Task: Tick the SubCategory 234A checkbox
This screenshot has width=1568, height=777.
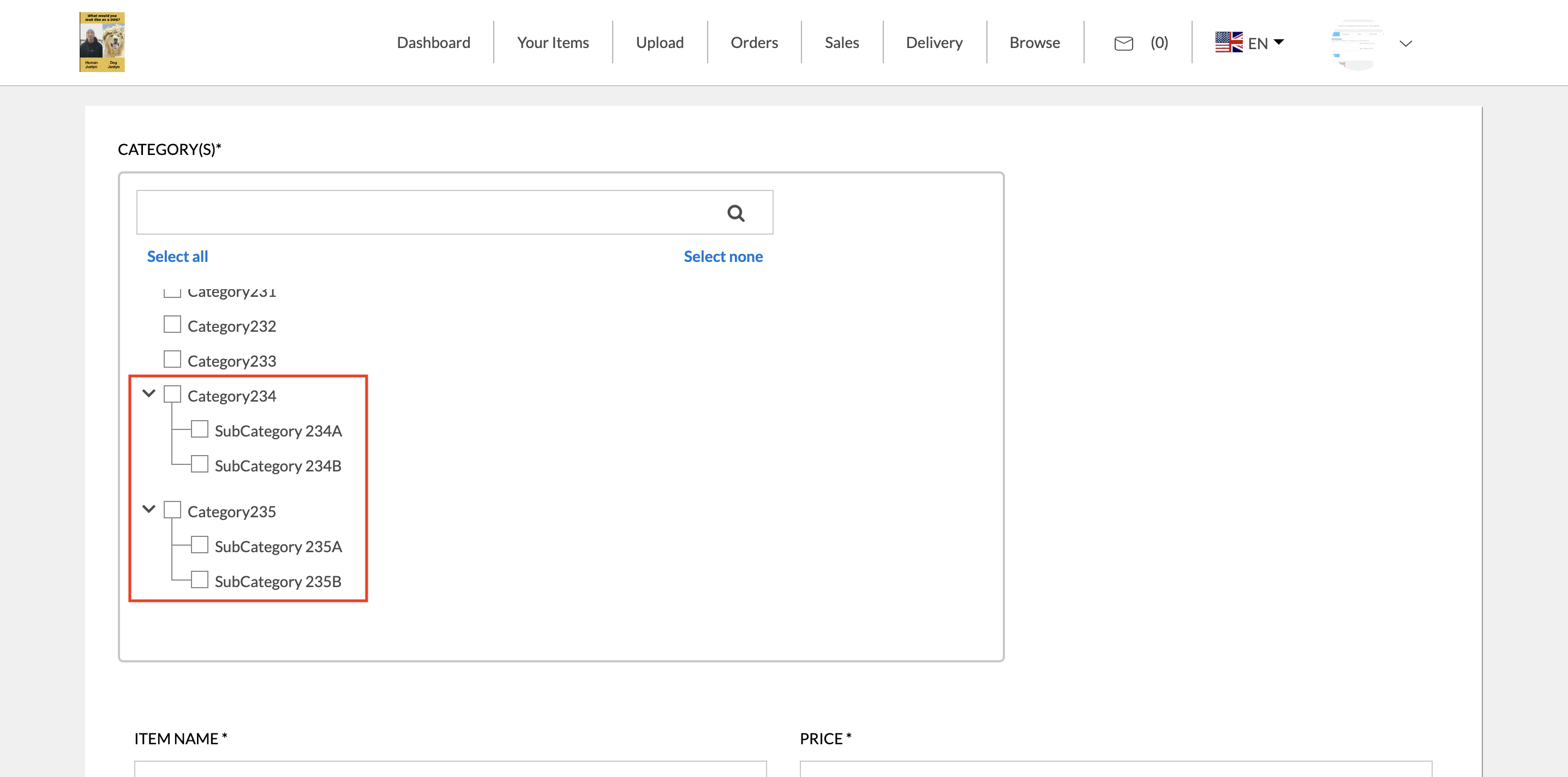Action: pyautogui.click(x=200, y=429)
